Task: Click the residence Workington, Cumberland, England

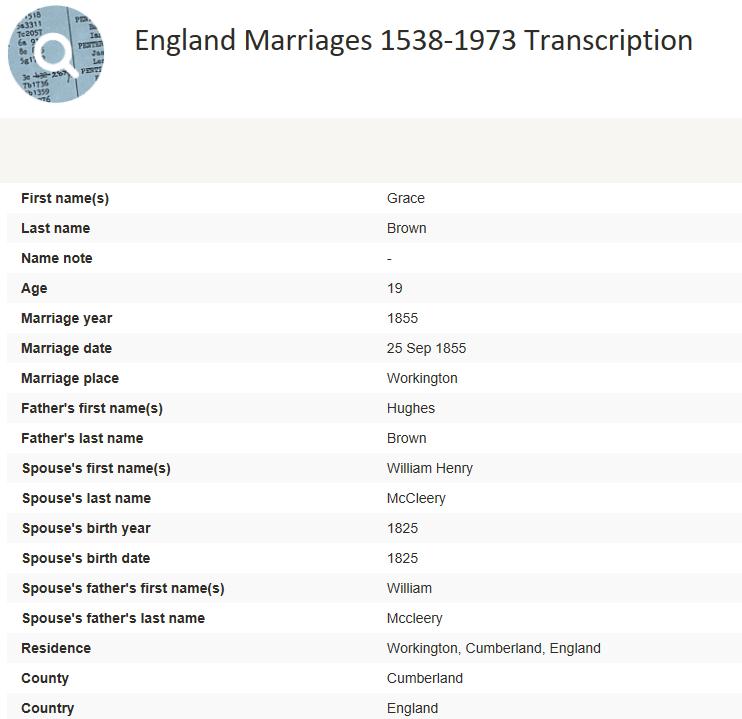Action: (494, 648)
